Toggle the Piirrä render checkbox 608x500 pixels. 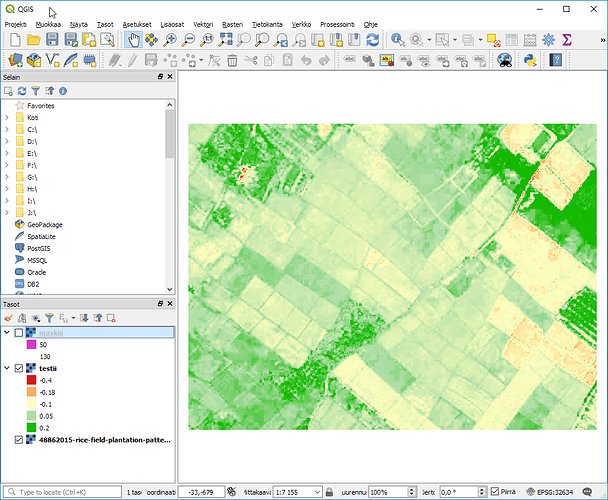click(495, 491)
